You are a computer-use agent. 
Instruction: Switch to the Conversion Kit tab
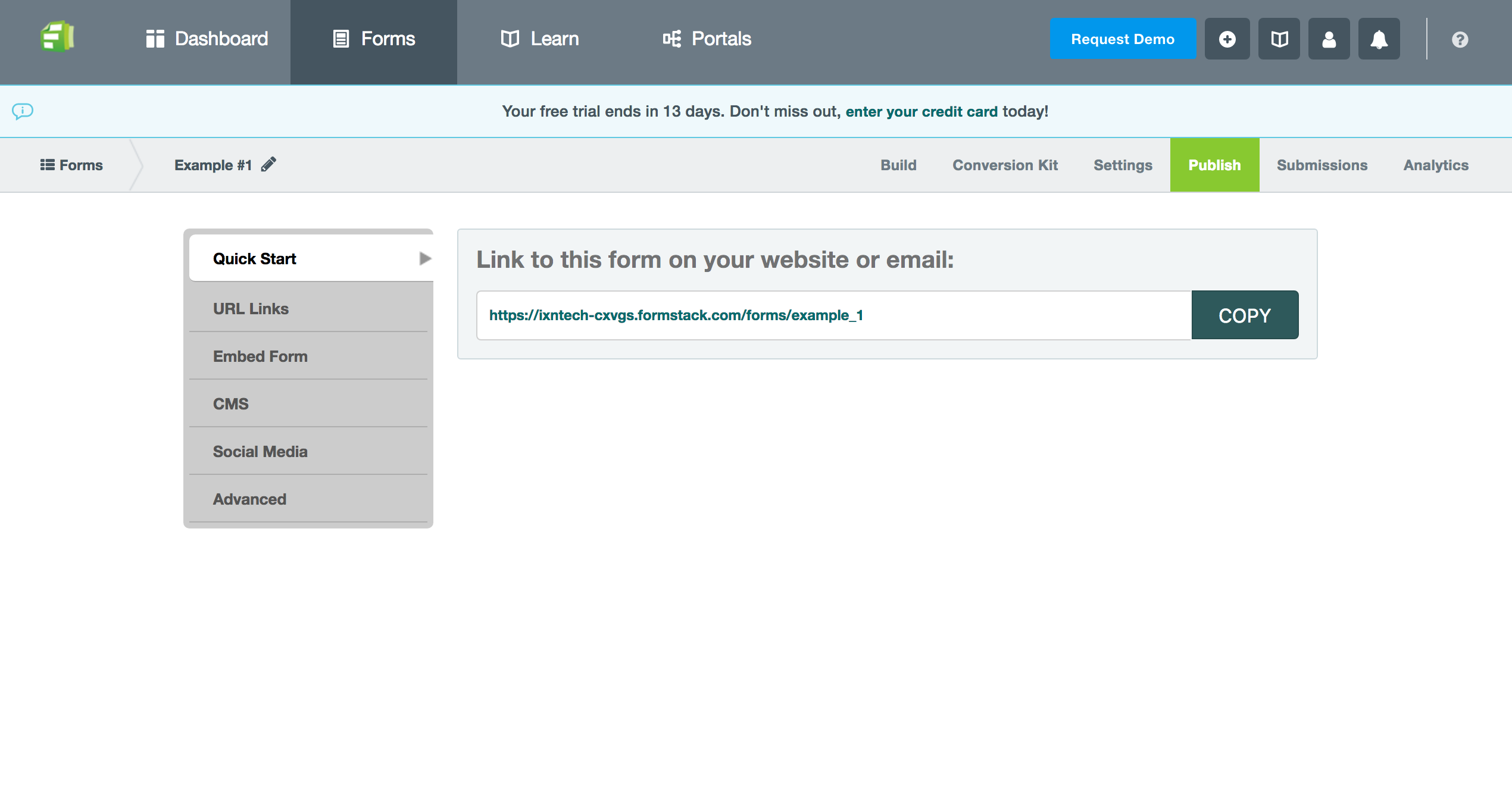tap(1005, 165)
